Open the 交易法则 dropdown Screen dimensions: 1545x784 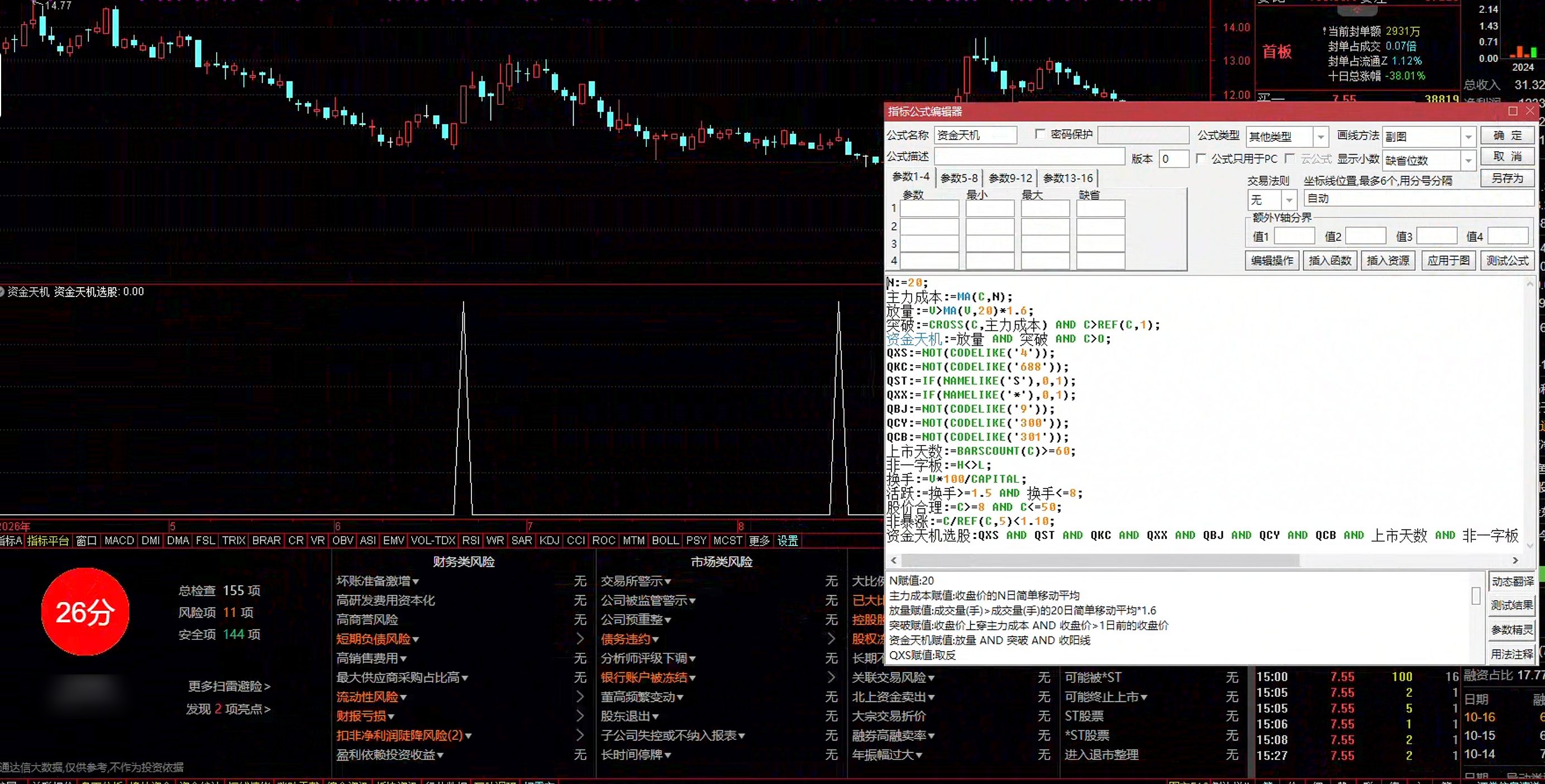(x=1290, y=199)
